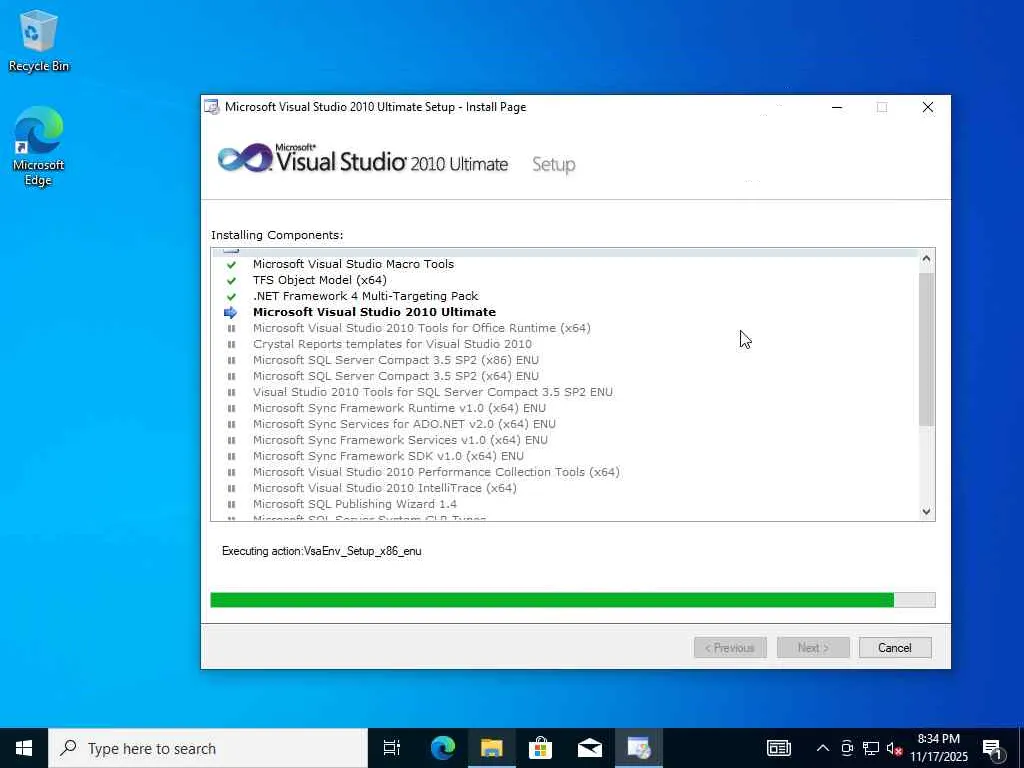Click pending icon beside Crystal Reports templates
Screen dimensions: 1024x768
(231, 344)
